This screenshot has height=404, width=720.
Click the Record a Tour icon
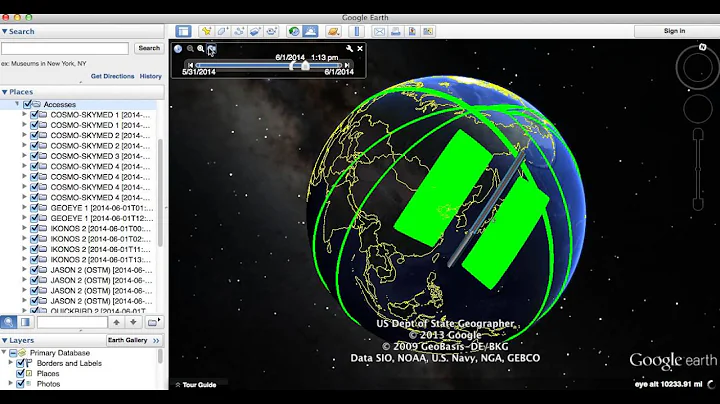pos(272,31)
